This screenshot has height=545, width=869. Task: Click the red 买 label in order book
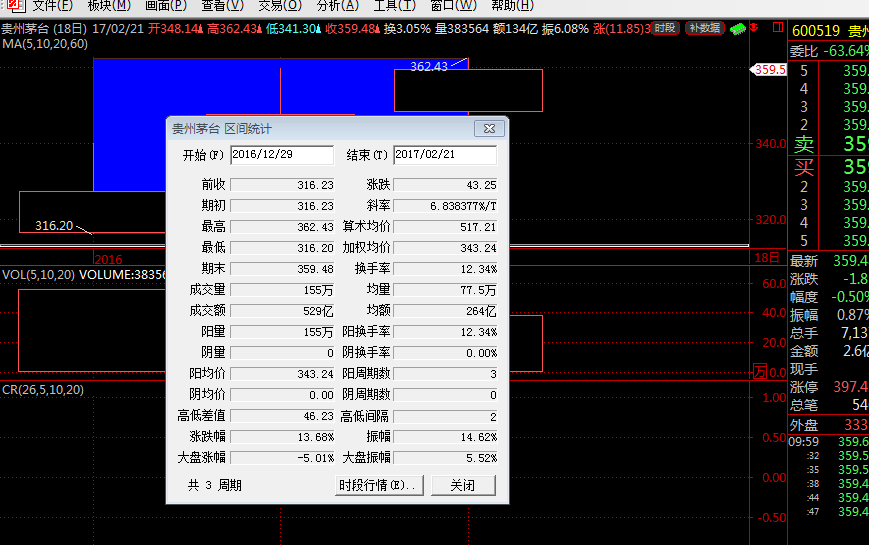[x=804, y=167]
